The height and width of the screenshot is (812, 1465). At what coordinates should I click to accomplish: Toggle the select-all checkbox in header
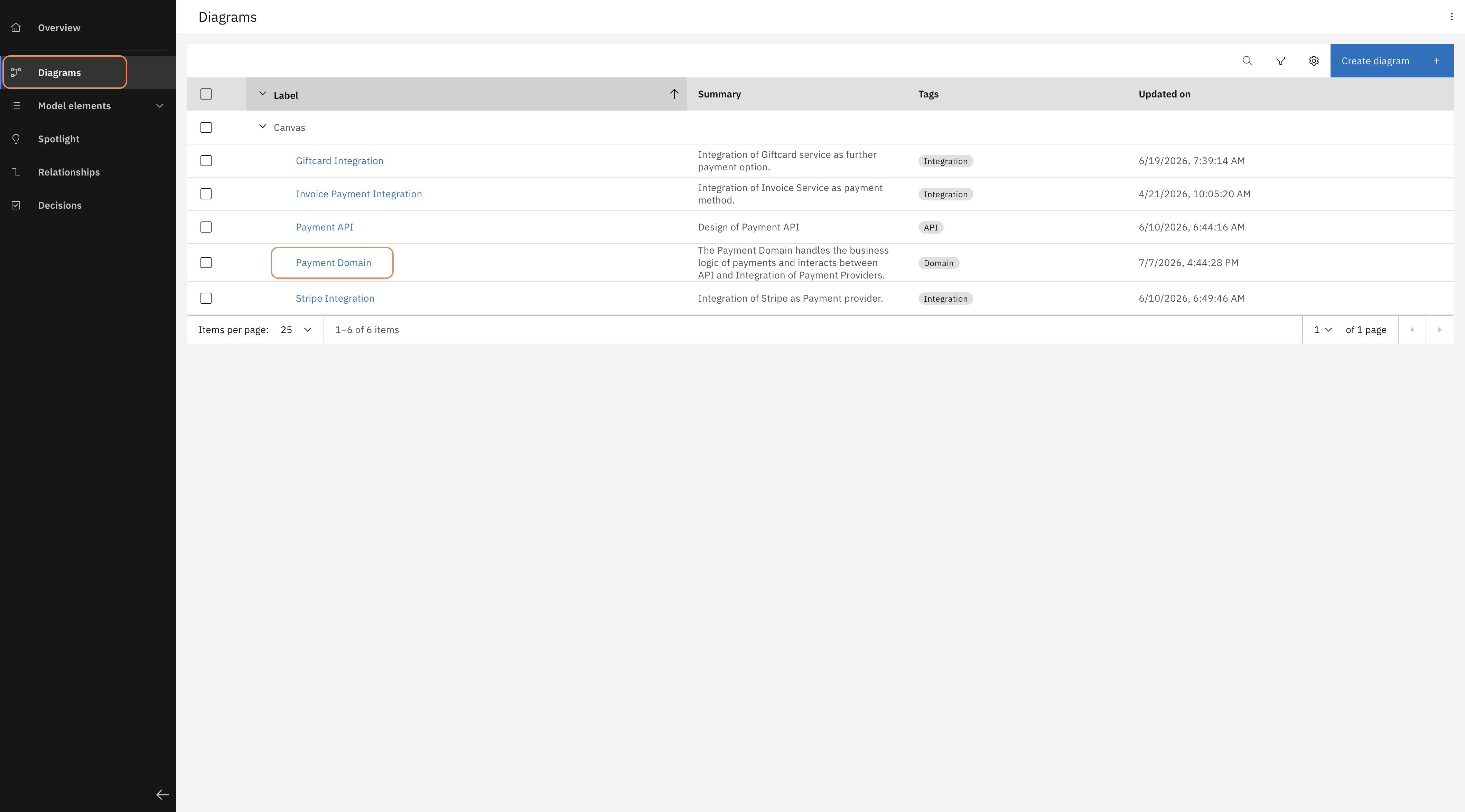click(x=206, y=94)
